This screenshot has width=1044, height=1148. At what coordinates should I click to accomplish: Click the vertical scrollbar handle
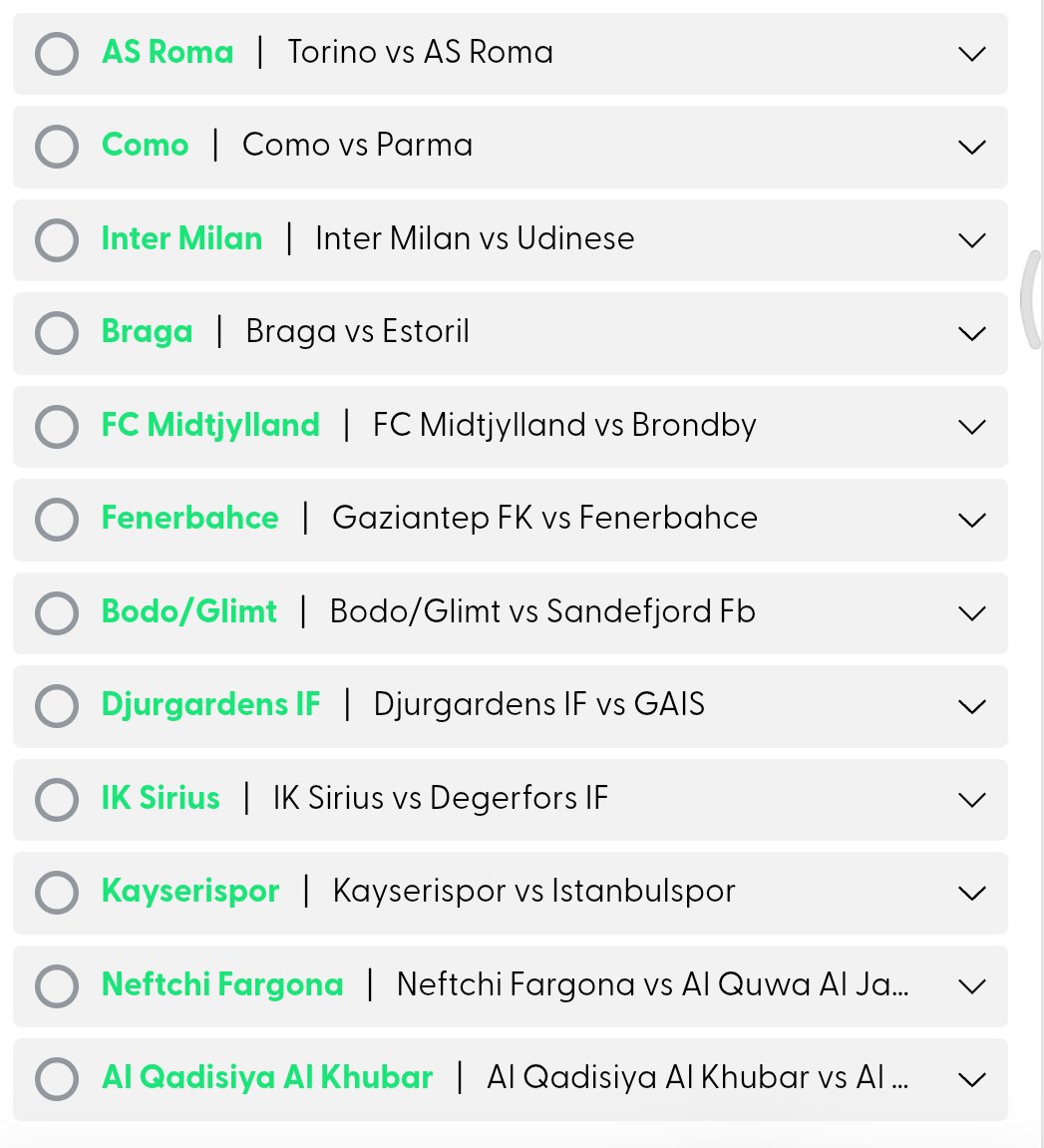pyautogui.click(x=1032, y=298)
